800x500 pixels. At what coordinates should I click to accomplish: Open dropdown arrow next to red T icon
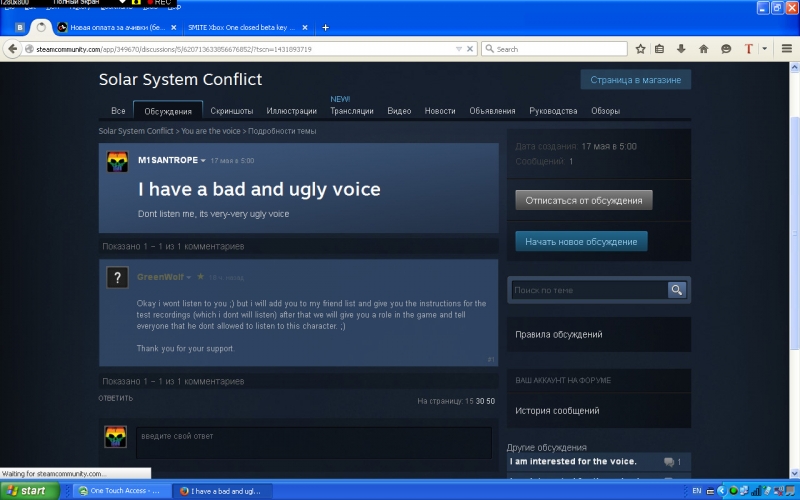coord(764,49)
